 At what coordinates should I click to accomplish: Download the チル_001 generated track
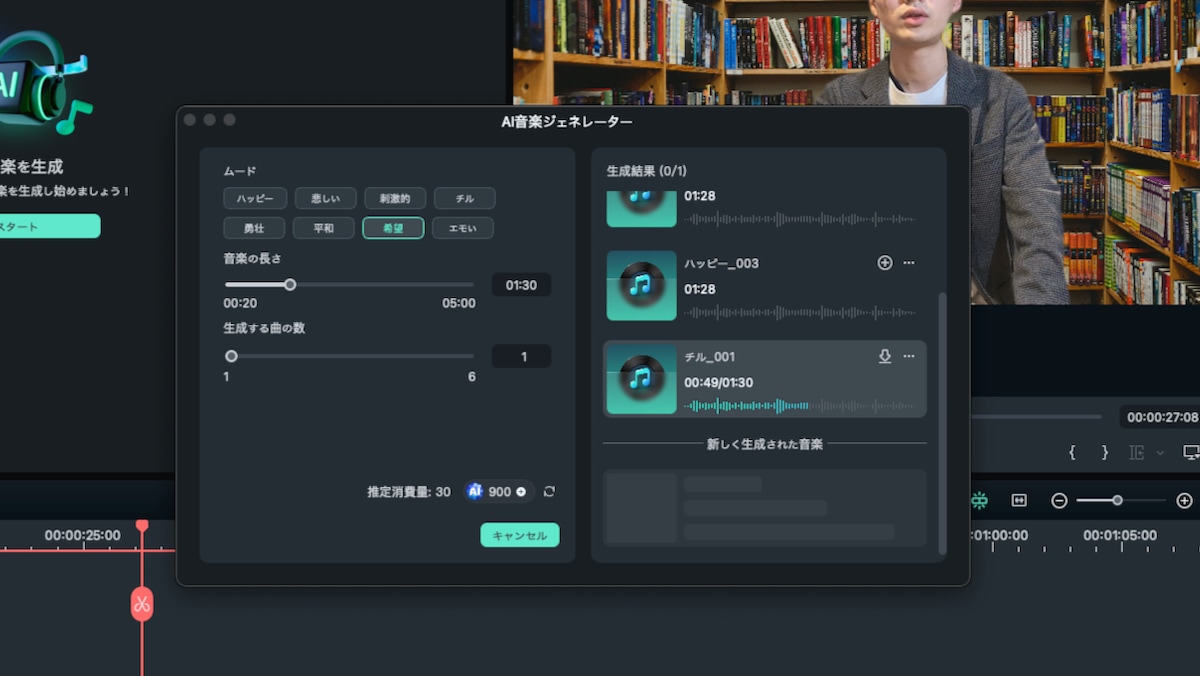(885, 356)
